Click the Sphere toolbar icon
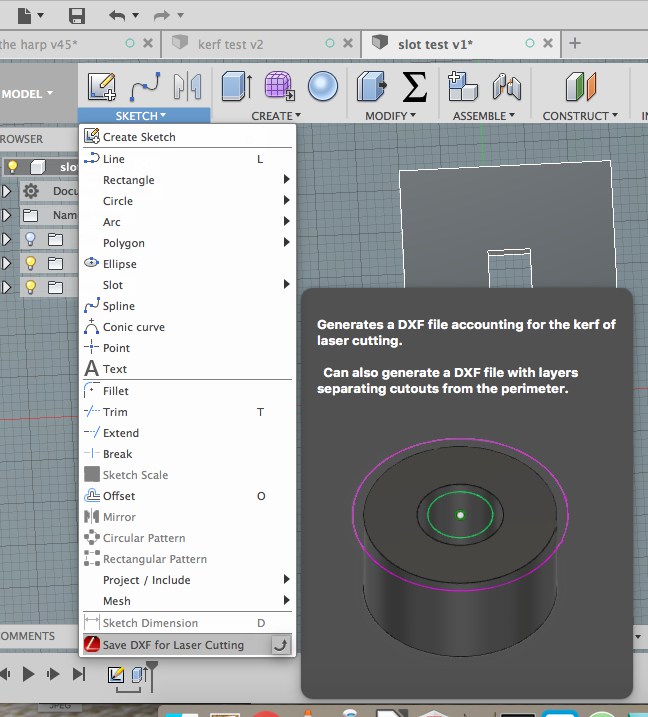This screenshot has height=717, width=648. pyautogui.click(x=323, y=86)
